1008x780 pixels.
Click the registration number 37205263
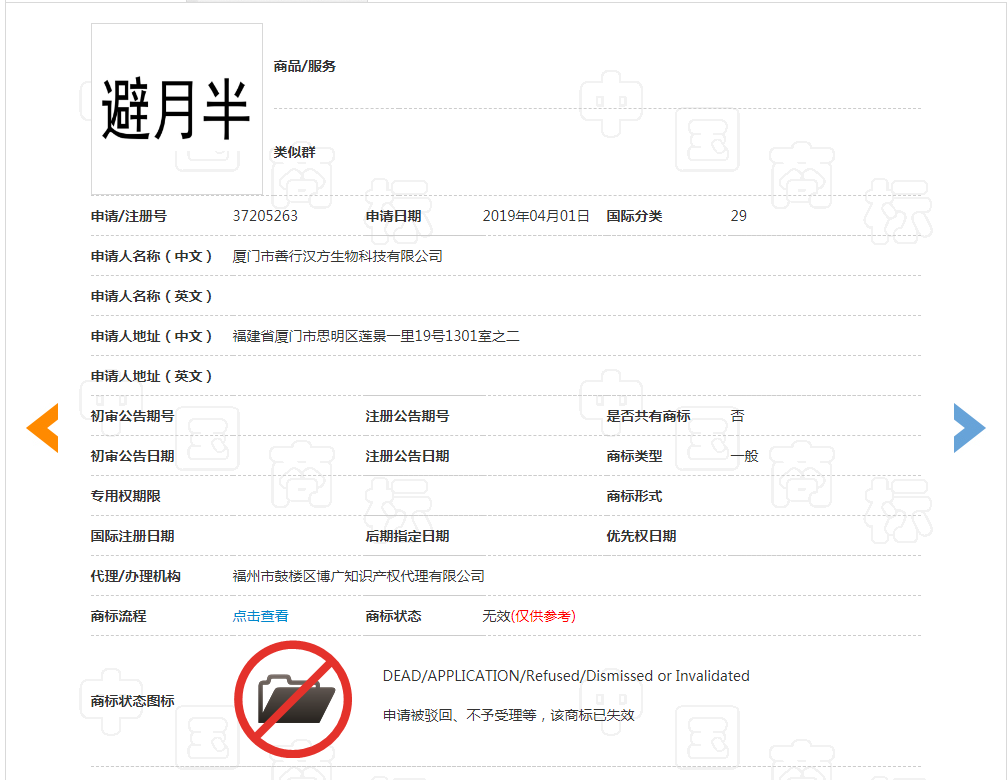click(265, 216)
